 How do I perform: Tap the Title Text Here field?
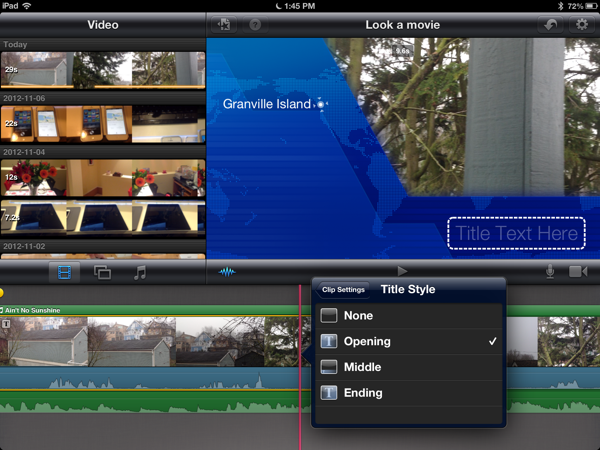[516, 234]
